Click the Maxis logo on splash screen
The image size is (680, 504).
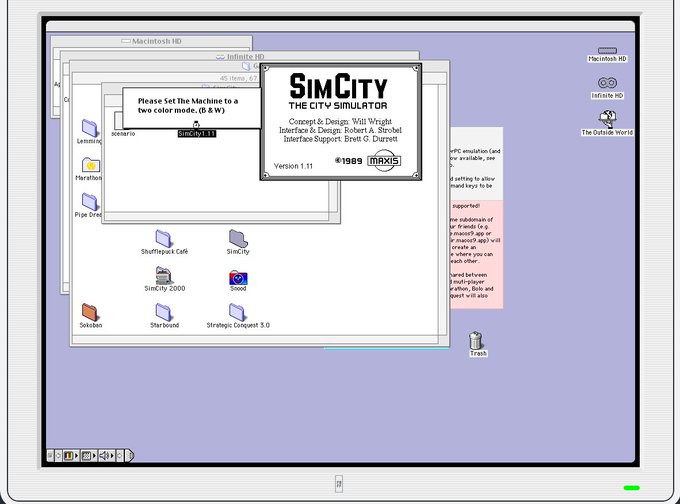click(x=384, y=160)
